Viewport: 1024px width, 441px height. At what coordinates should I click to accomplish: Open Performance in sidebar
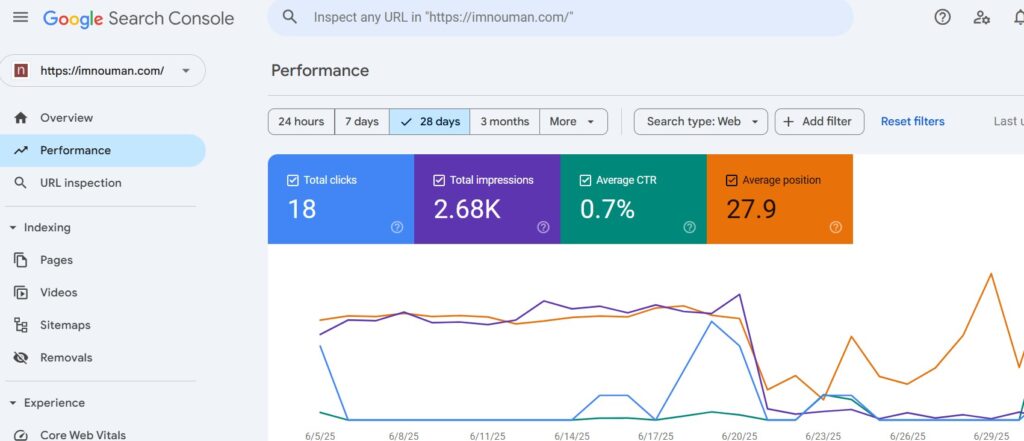coord(103,150)
